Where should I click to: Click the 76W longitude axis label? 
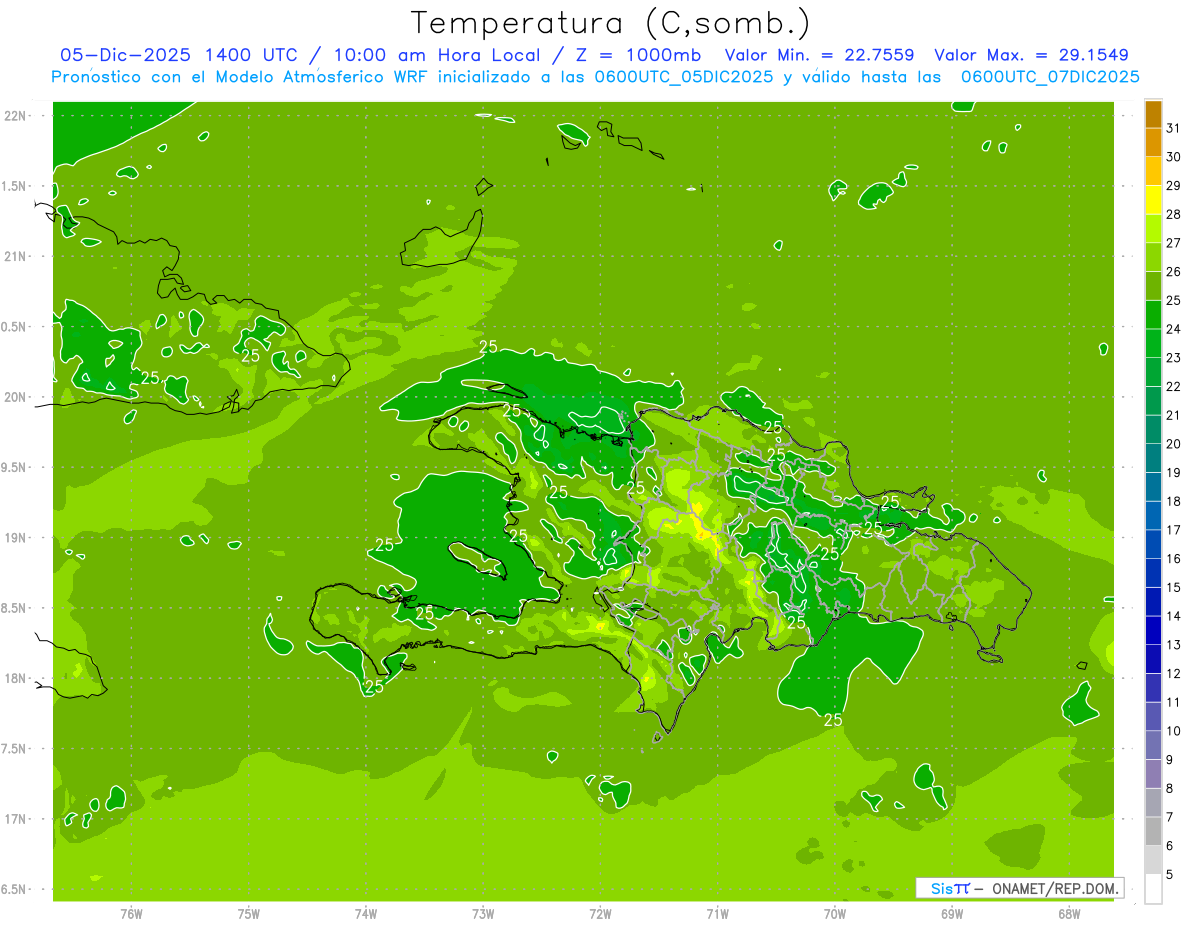point(131,913)
